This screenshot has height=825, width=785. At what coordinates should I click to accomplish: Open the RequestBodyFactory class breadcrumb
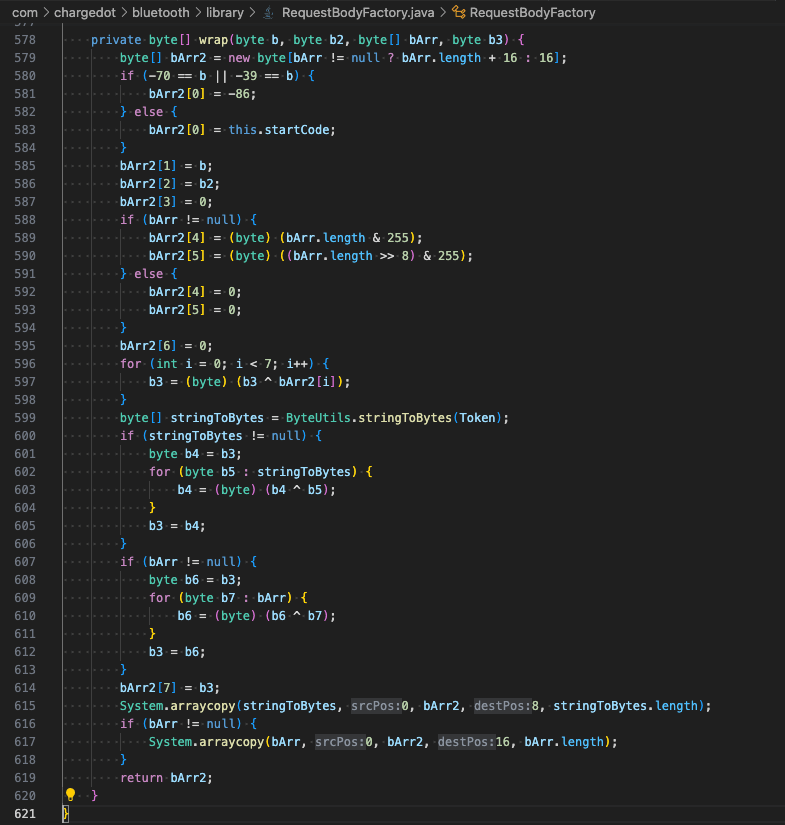pyautogui.click(x=532, y=13)
